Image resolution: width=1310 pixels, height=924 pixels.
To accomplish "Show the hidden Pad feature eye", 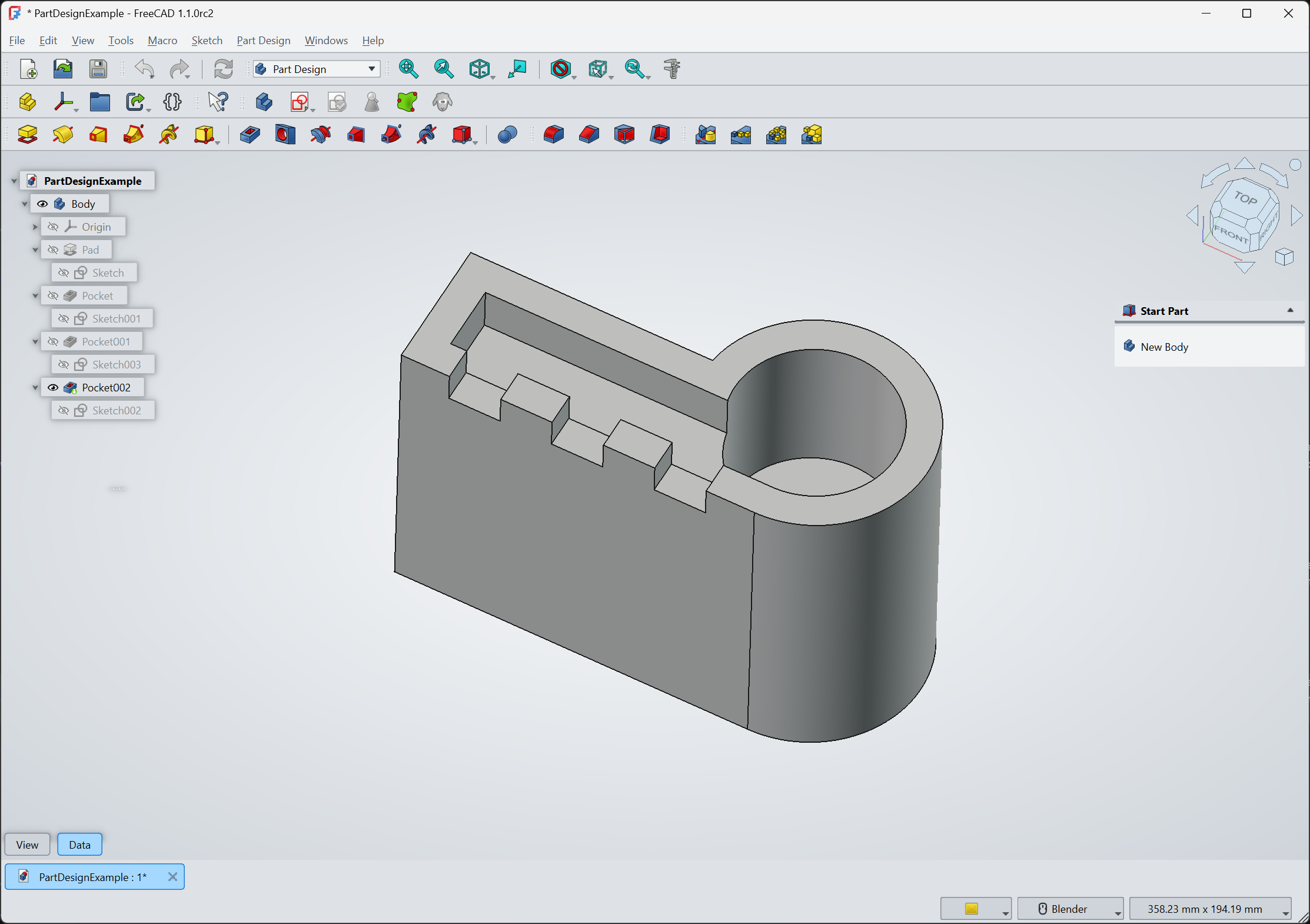I will (53, 250).
